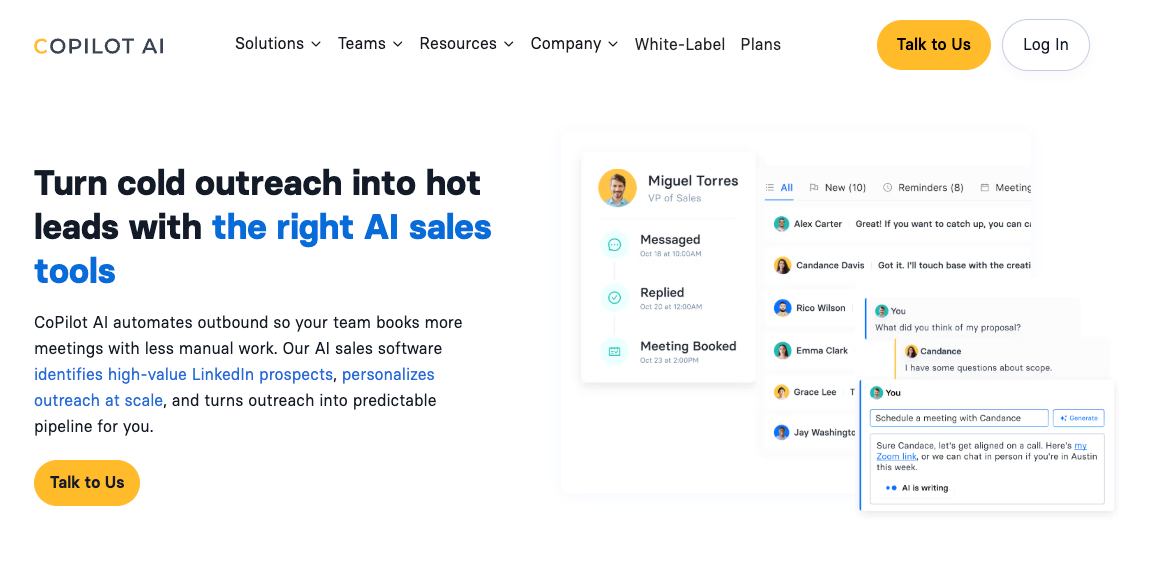Click Rico Wilson's avatar icon
Image resolution: width=1174 pixels, height=580 pixels.
pos(782,308)
